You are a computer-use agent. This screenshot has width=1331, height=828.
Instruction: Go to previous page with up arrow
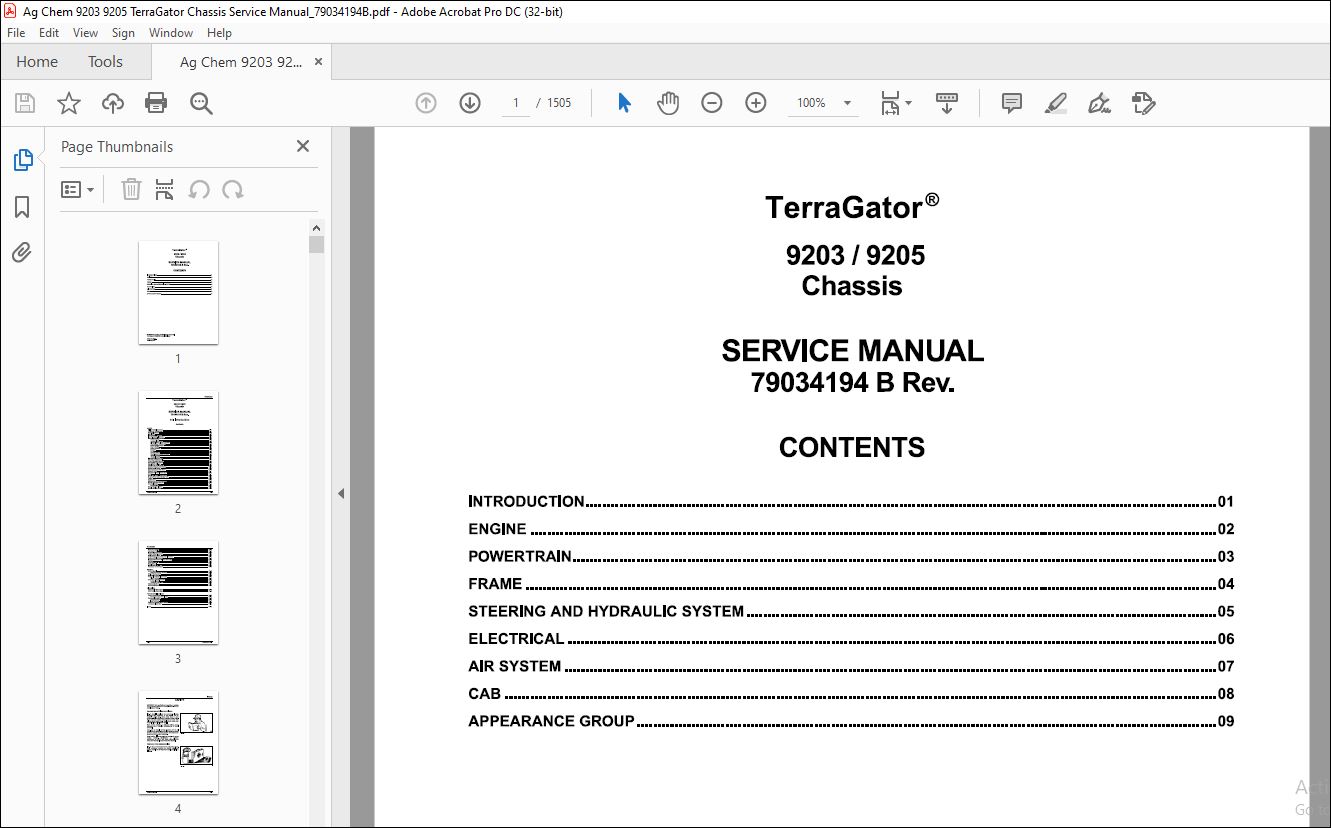[426, 103]
